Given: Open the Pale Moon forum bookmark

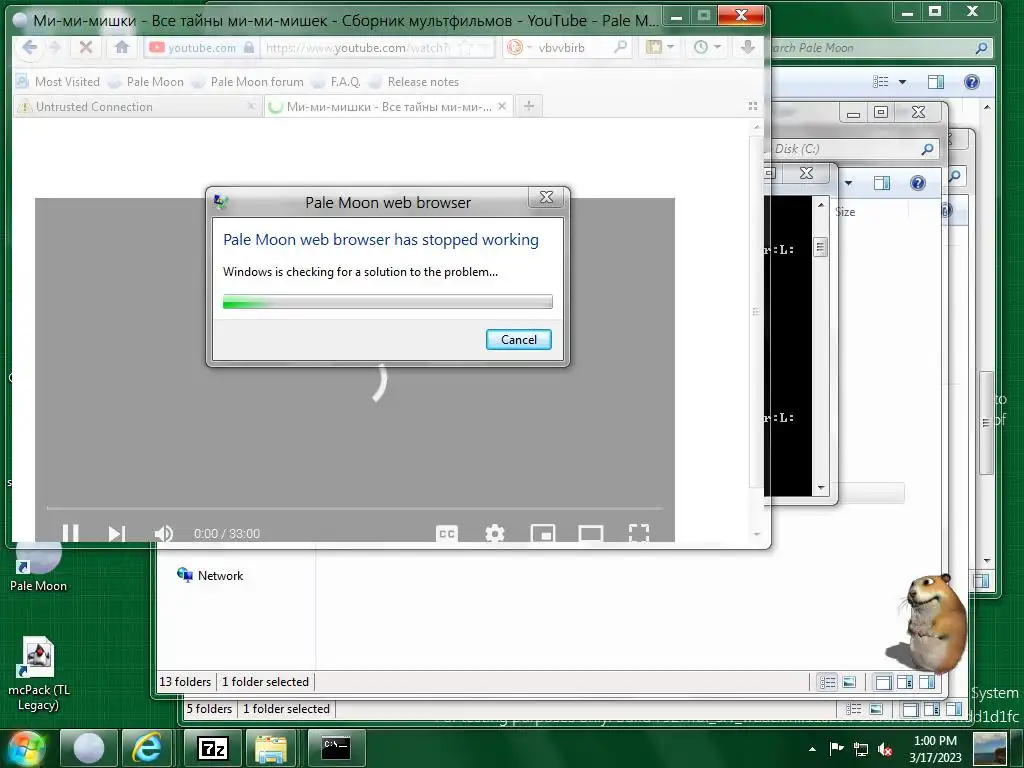Looking at the screenshot, I should click(x=248, y=82).
